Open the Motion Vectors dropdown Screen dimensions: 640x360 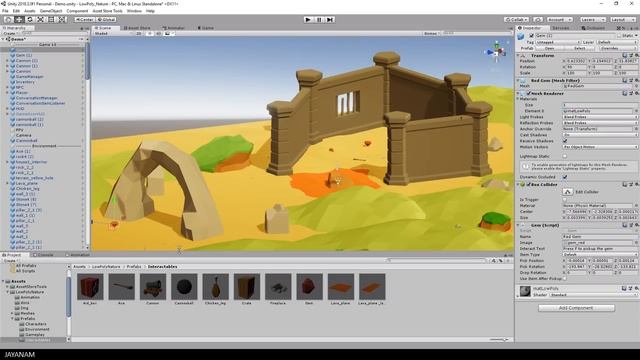[600, 147]
